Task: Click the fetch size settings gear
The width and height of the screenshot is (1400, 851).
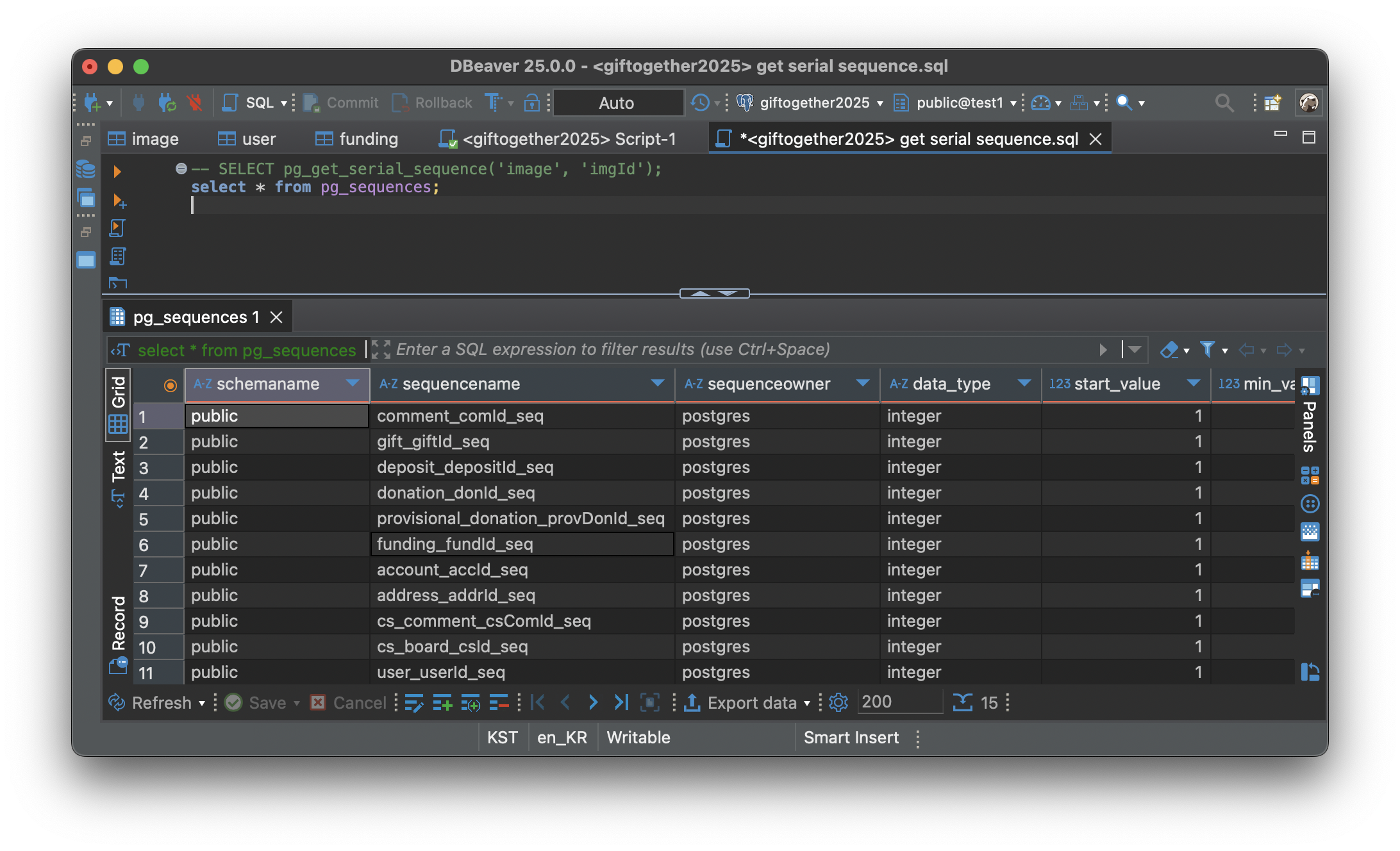Action: click(838, 703)
